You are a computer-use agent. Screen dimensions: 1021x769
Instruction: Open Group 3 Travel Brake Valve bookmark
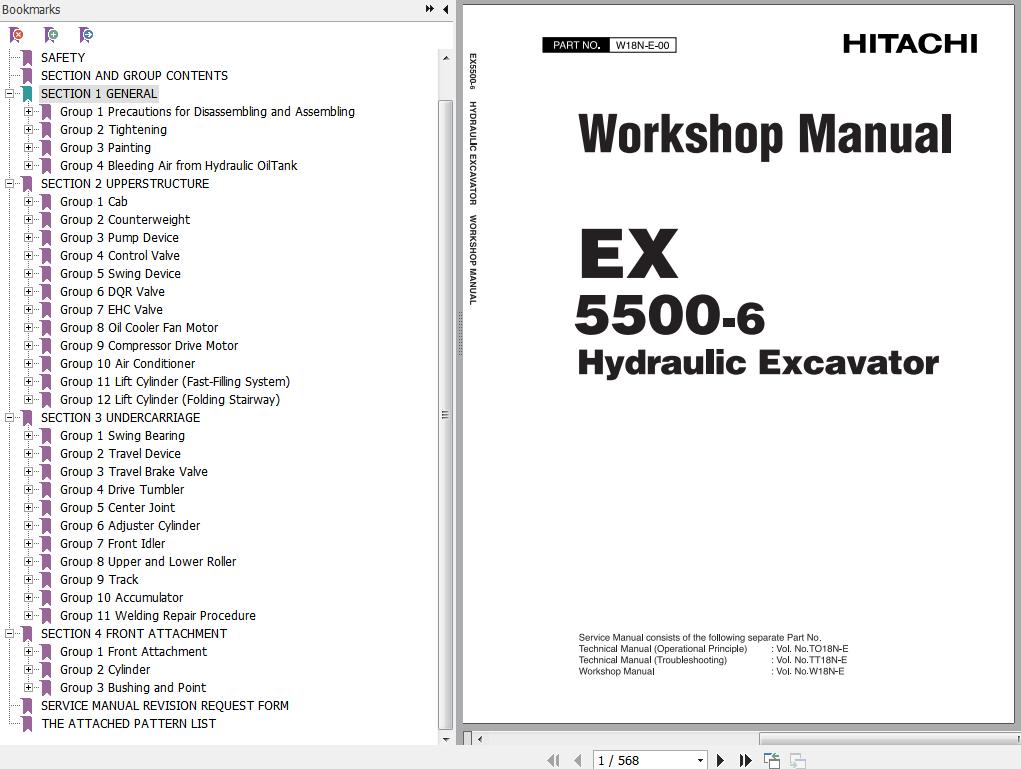point(134,471)
